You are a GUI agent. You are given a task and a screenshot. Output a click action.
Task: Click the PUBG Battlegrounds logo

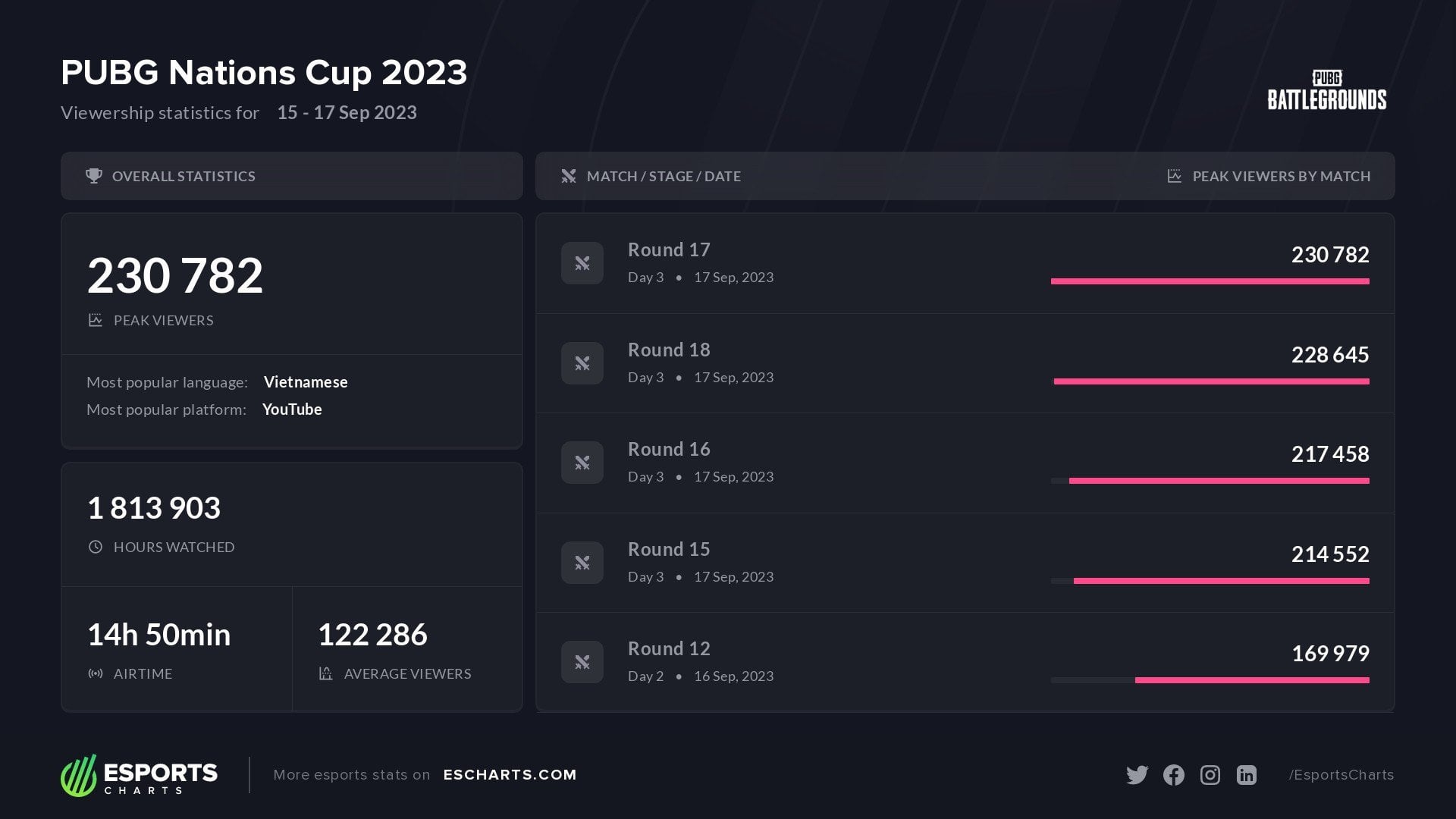point(1327,90)
